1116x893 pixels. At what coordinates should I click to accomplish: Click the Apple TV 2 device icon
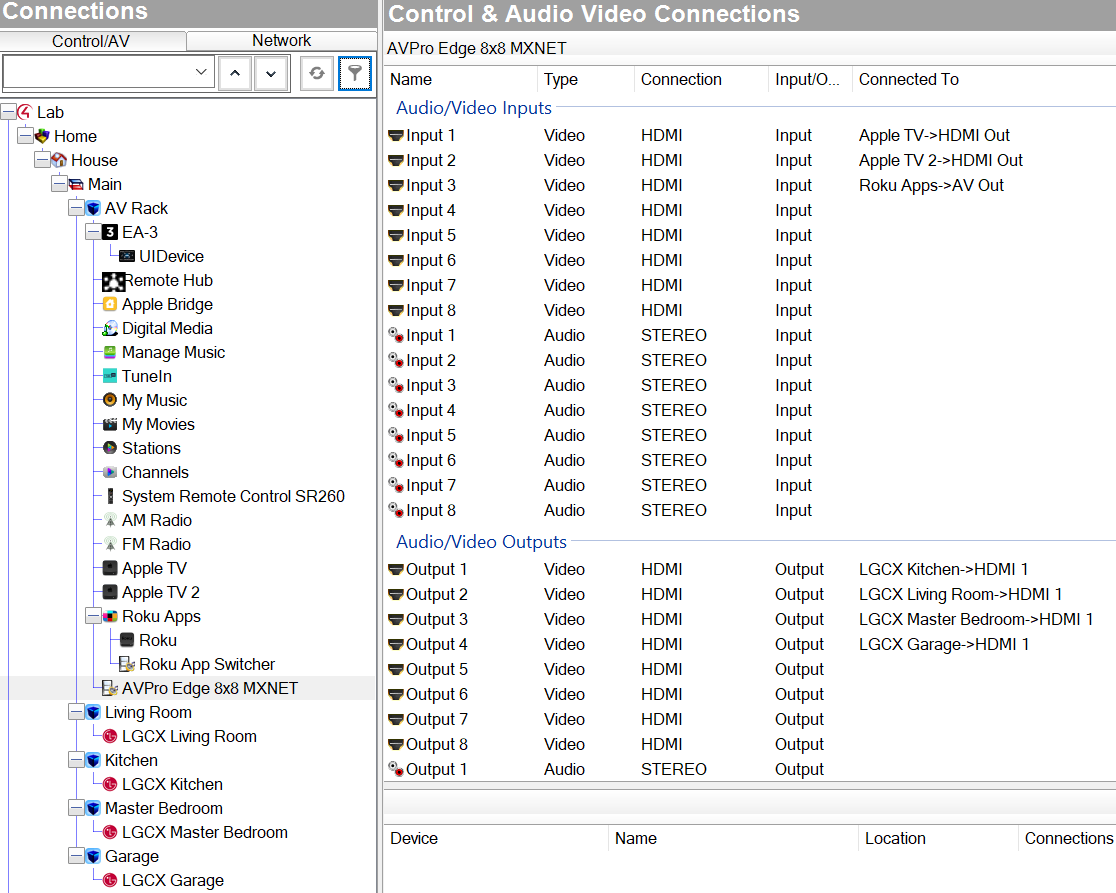(x=110, y=592)
